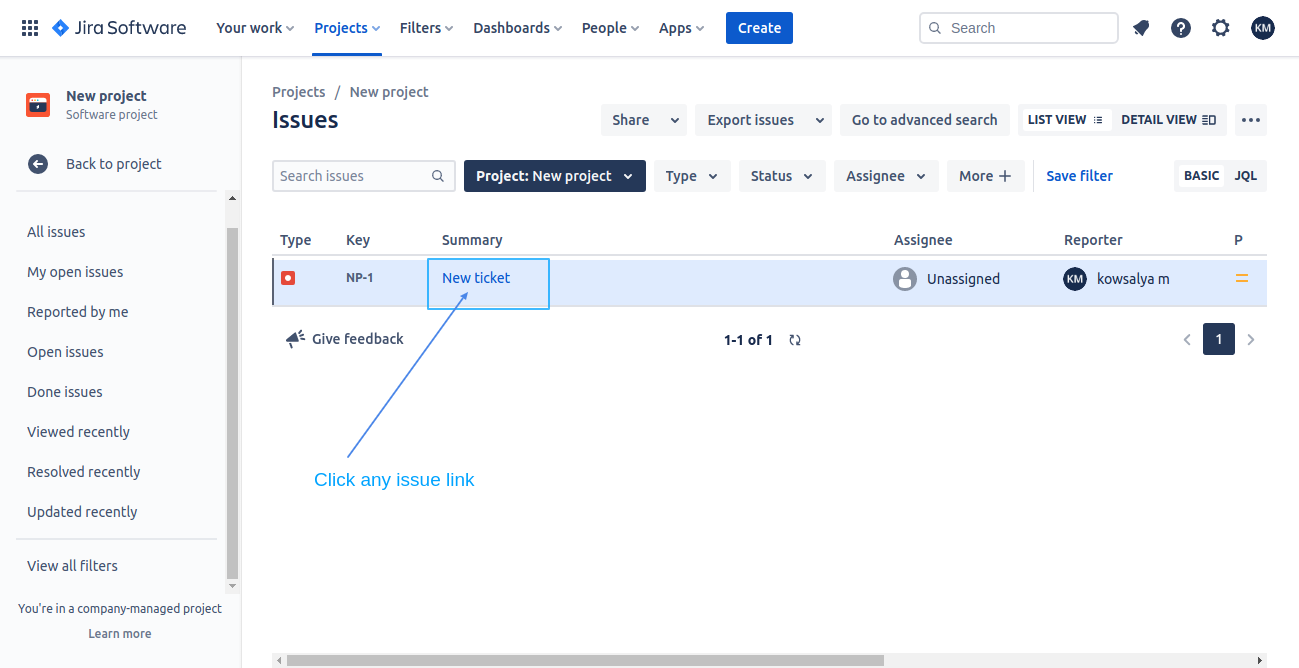Click the sidebar vertical scrollbar
The width and height of the screenshot is (1299, 668).
233,402
